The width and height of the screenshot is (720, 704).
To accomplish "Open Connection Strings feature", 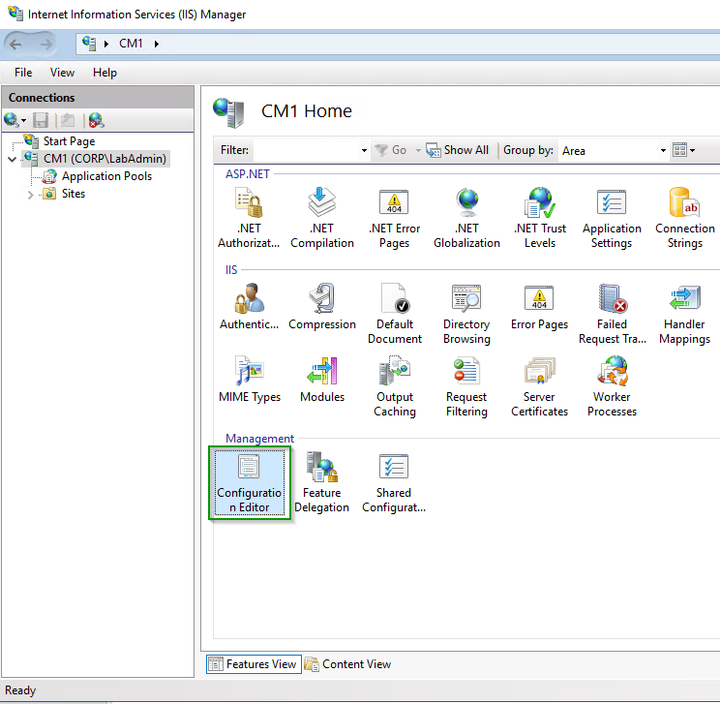I will click(x=685, y=218).
